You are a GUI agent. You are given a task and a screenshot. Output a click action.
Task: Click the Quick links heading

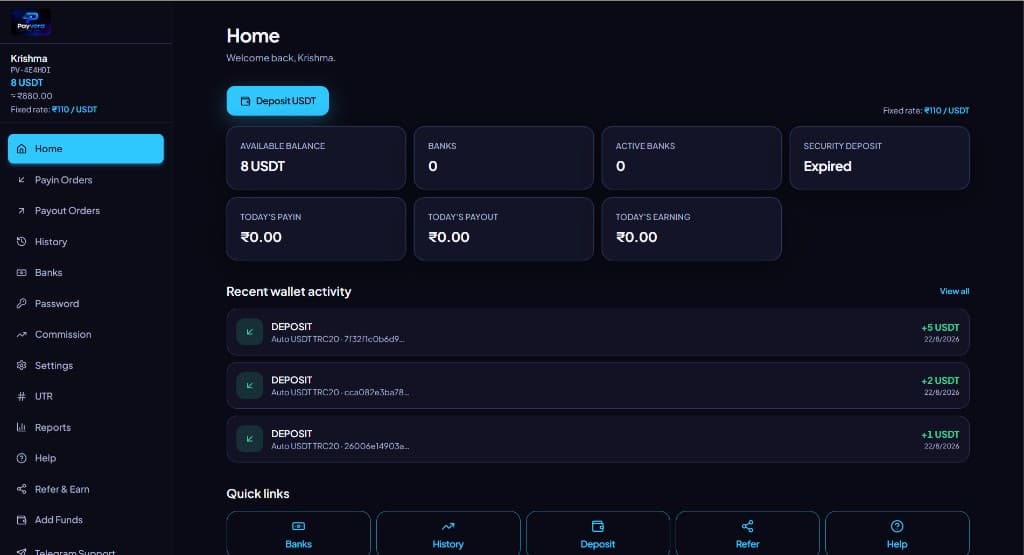(258, 494)
